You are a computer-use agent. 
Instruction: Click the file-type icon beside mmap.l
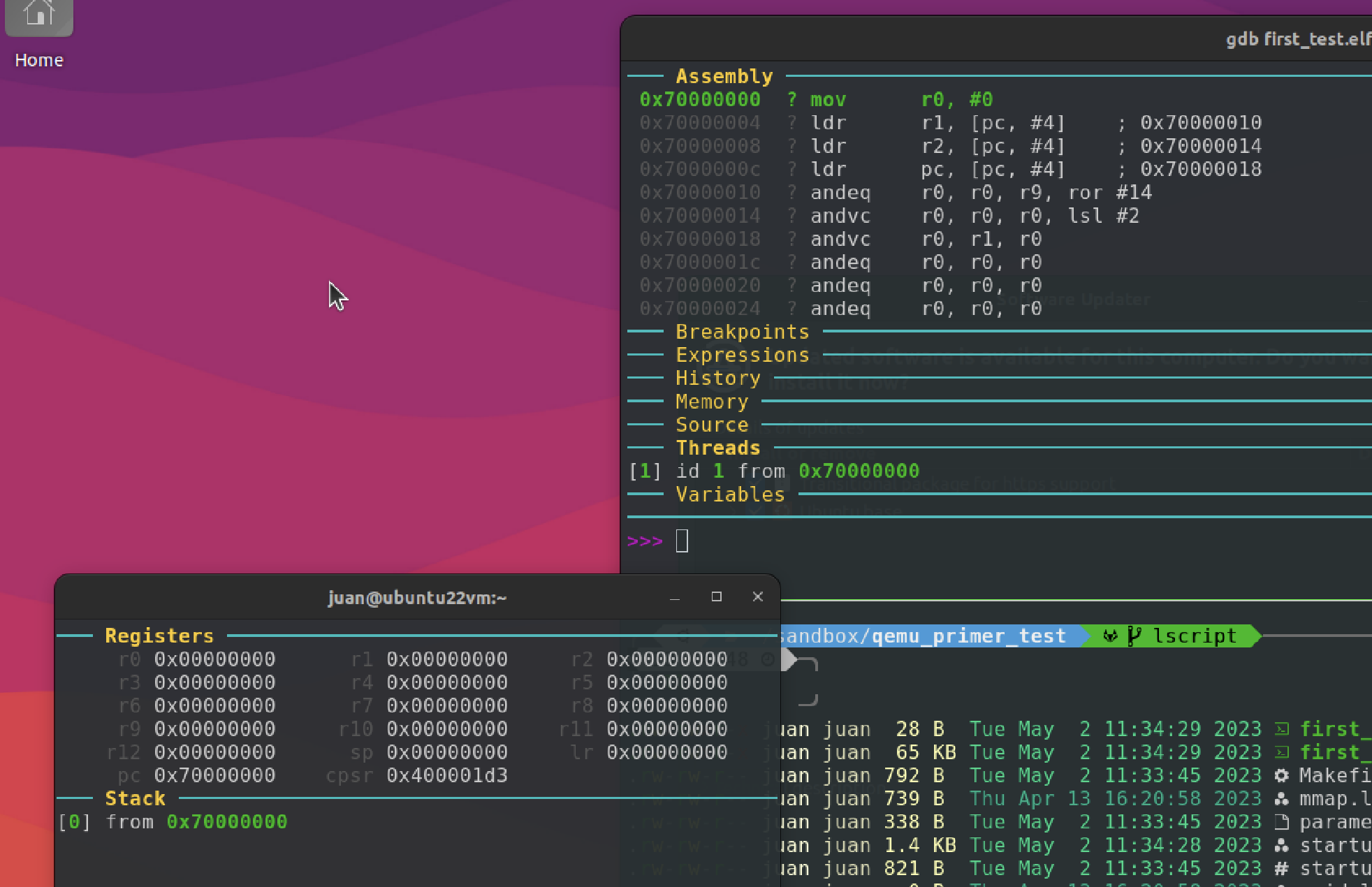pyautogui.click(x=1282, y=798)
